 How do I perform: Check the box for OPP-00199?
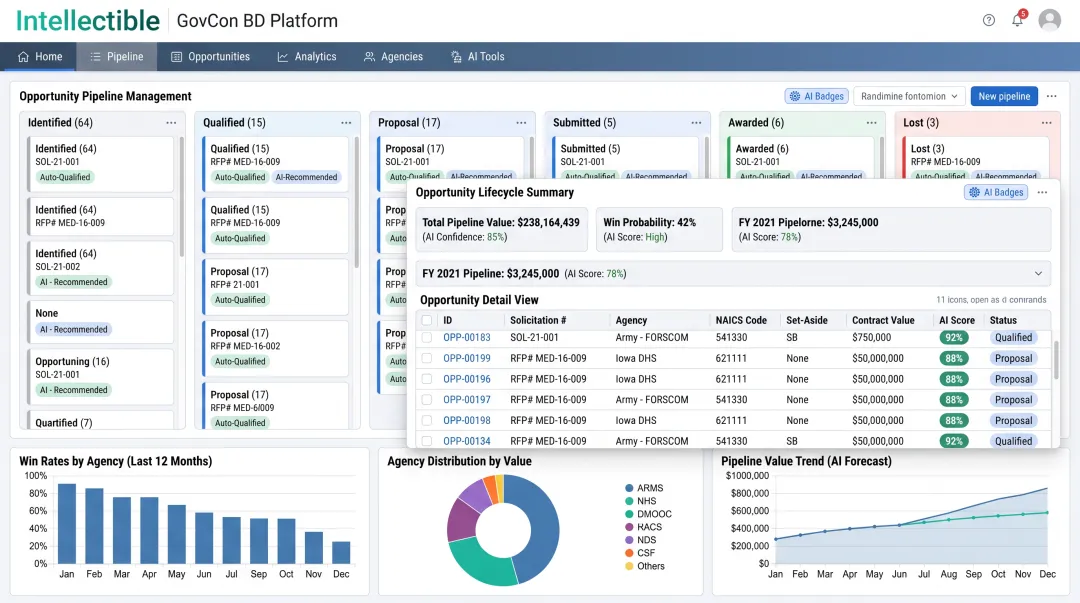427,358
